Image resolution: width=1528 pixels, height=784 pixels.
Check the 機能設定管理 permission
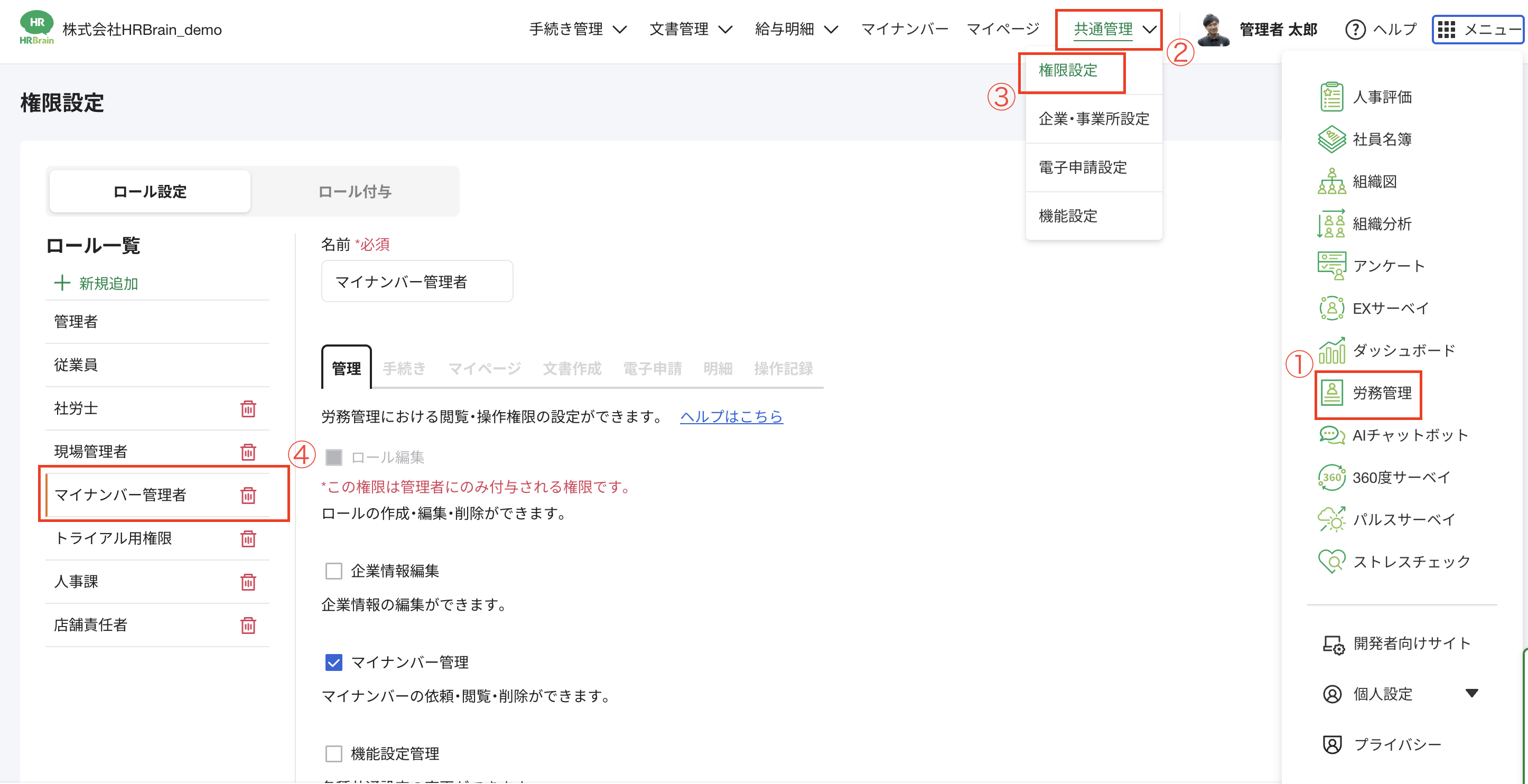point(333,753)
